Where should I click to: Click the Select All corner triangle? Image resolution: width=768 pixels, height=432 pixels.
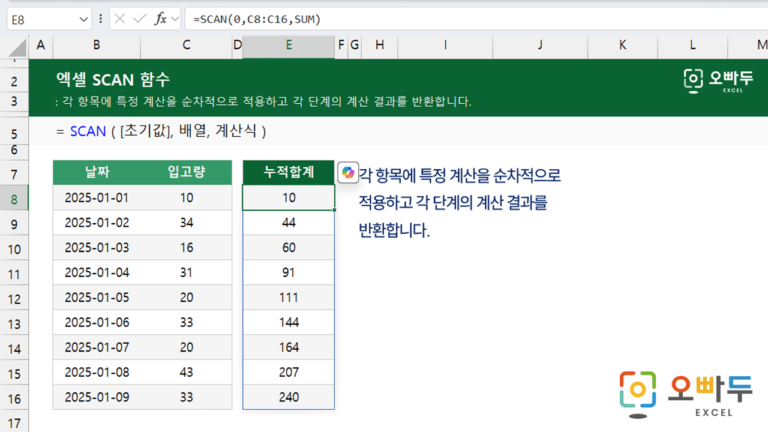click(x=18, y=48)
